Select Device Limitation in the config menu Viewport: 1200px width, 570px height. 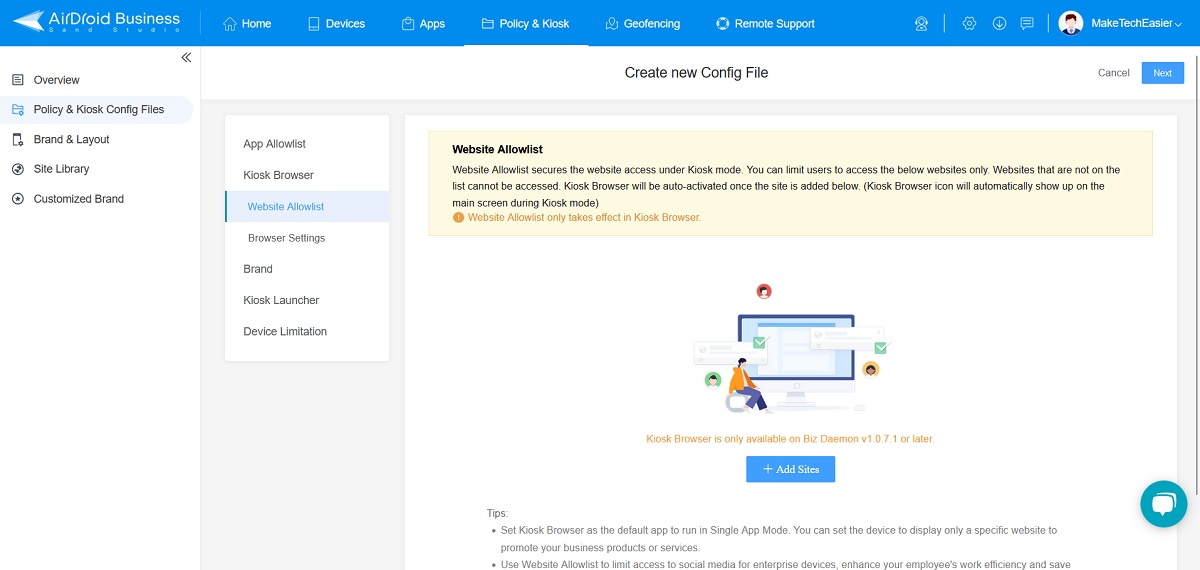(285, 331)
